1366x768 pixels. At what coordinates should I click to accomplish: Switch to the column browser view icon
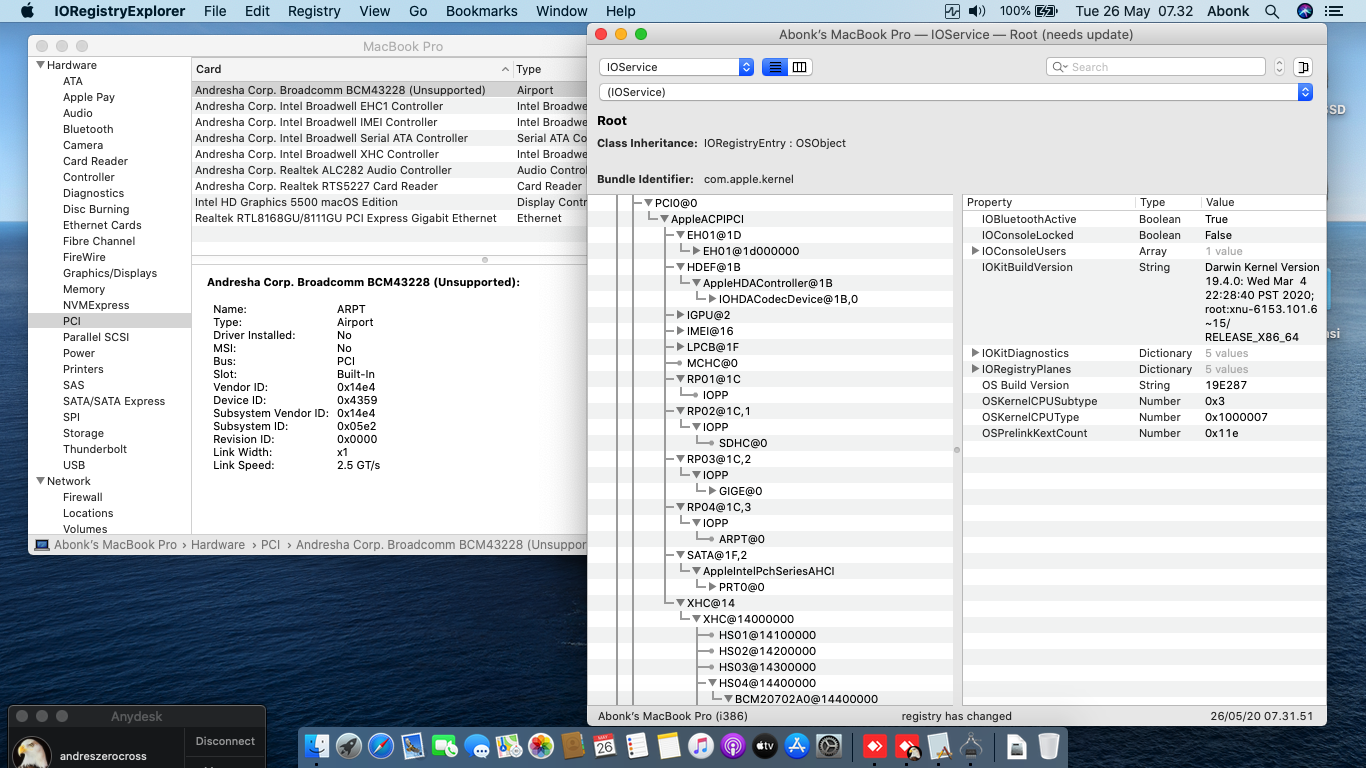[799, 67]
